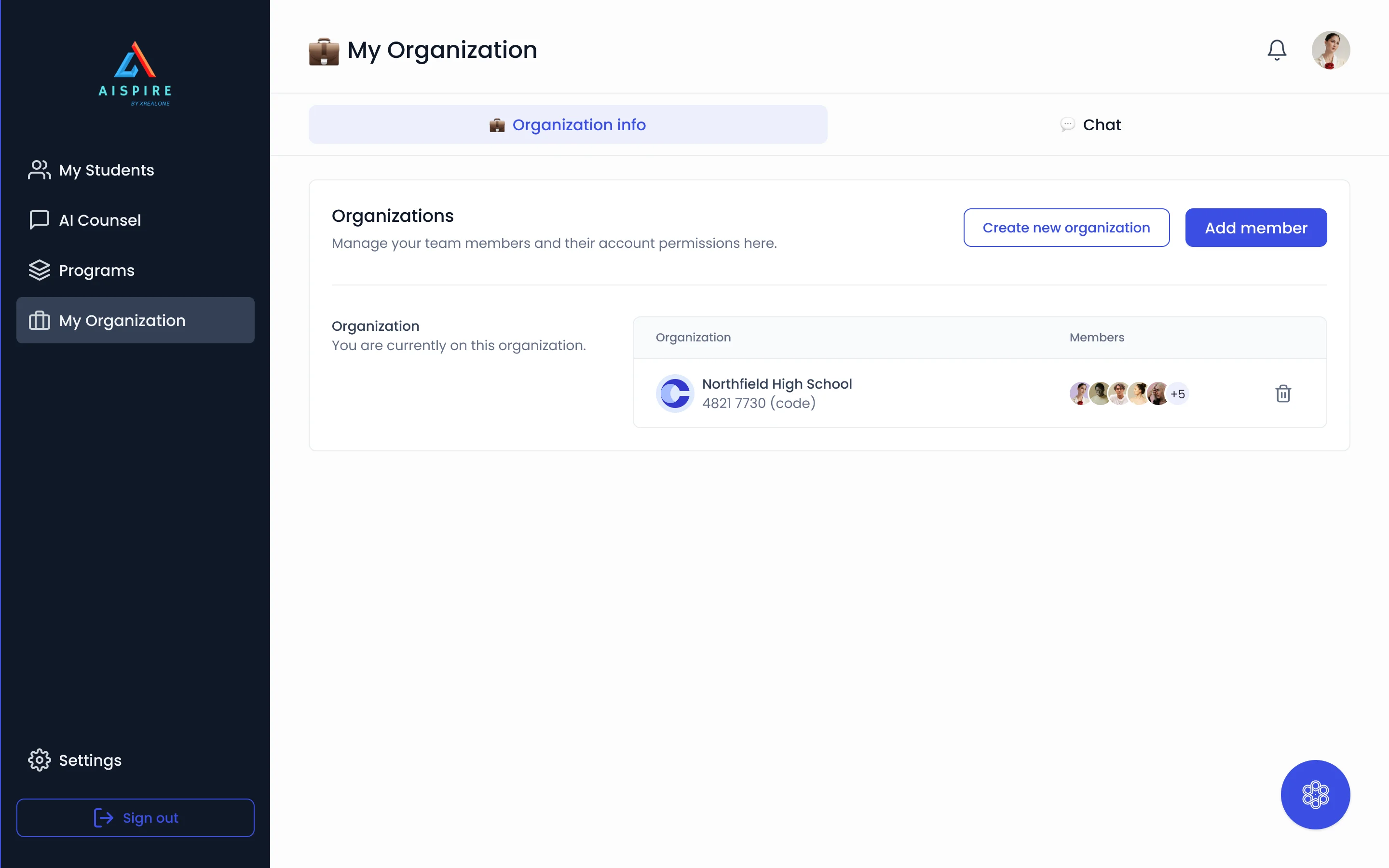Switch to the Organization info tab
Image resolution: width=1389 pixels, height=868 pixels.
(x=568, y=124)
